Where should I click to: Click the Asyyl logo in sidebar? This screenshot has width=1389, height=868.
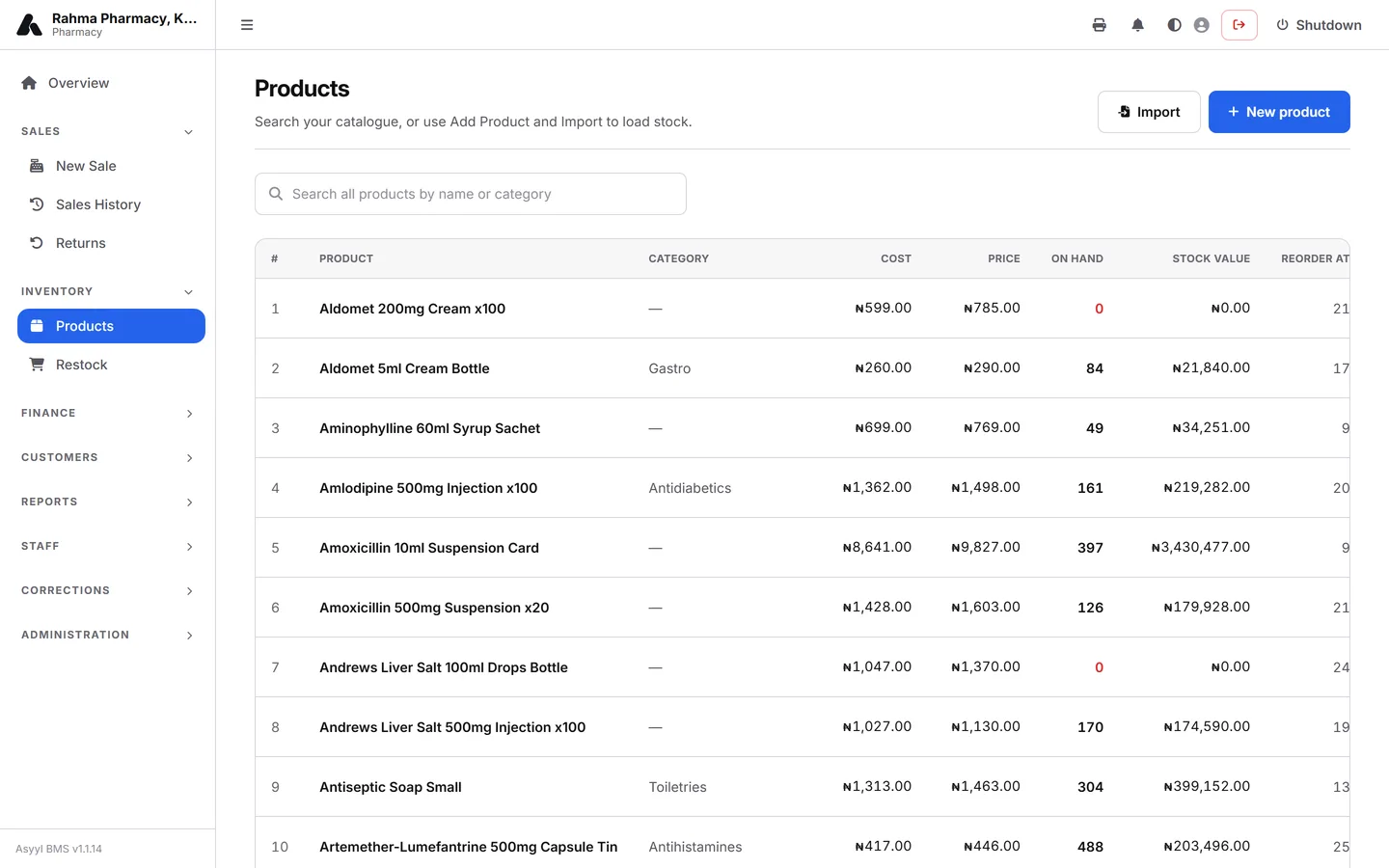pos(30,25)
